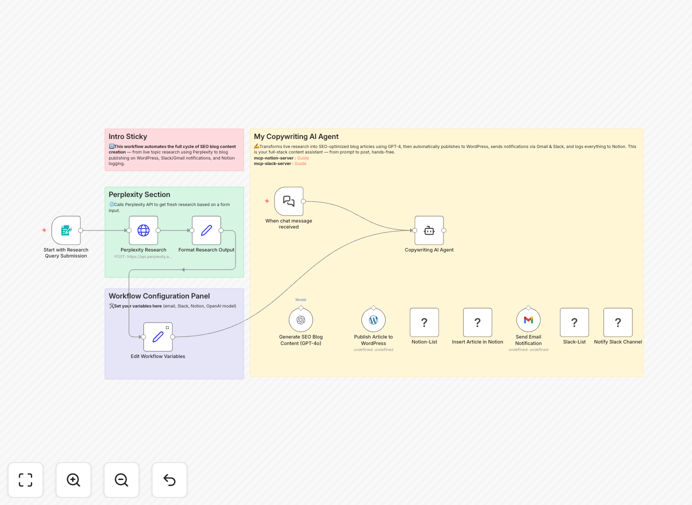Reset the canvas zoom with undo arrow
The image size is (692, 505).
pos(169,480)
